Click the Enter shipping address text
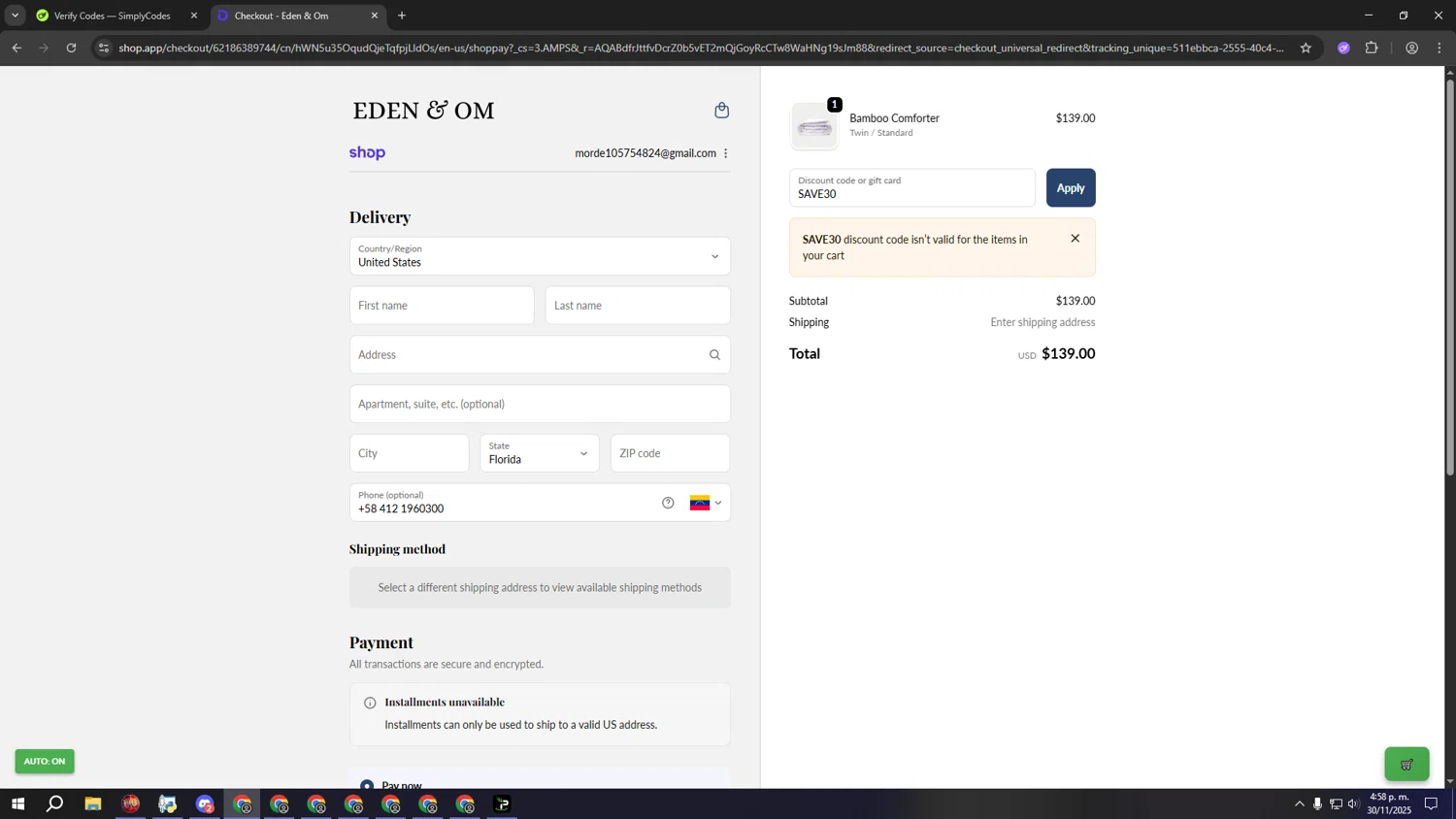 point(1042,322)
